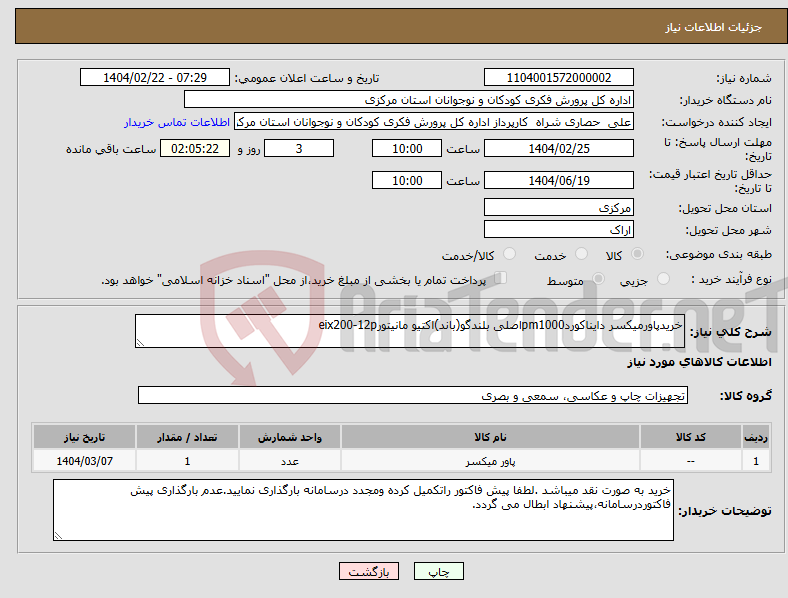Click the general description text area

pos(410,331)
